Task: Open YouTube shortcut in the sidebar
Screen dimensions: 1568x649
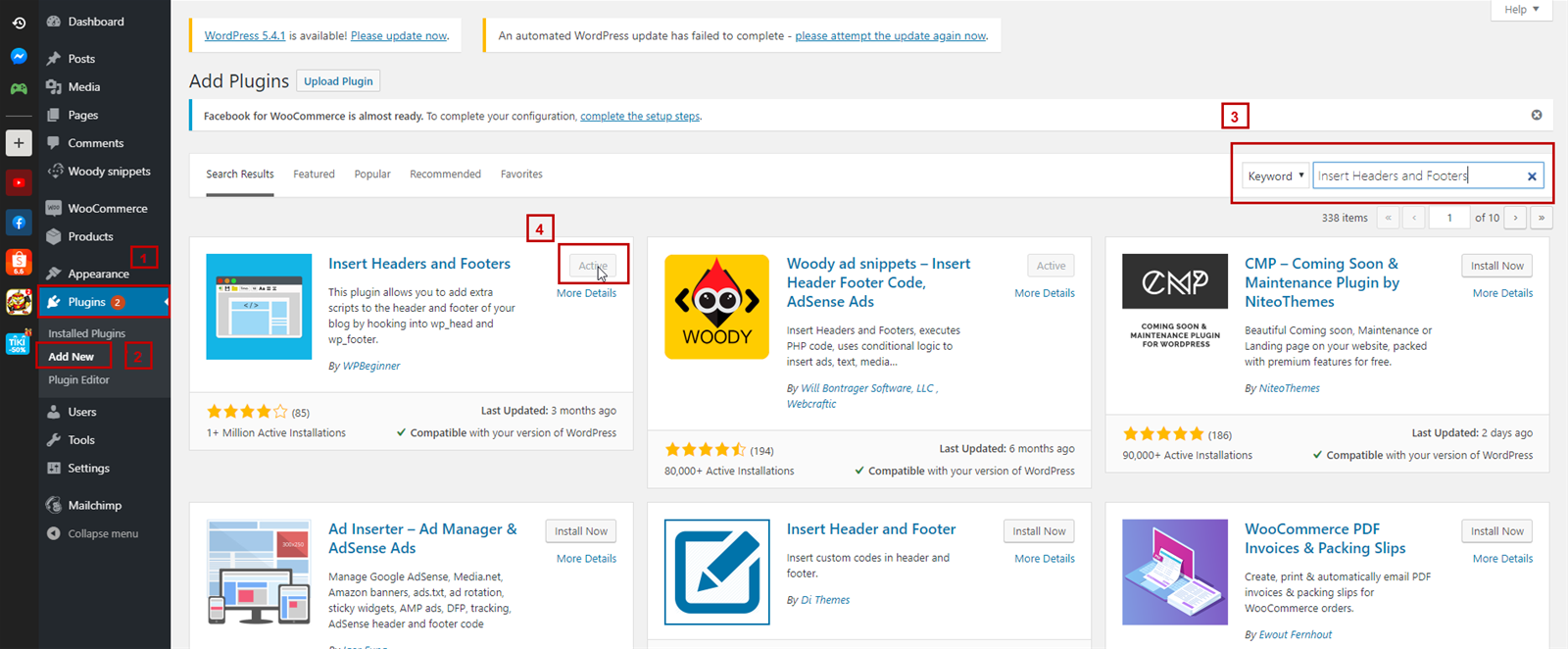Action: pos(19,182)
